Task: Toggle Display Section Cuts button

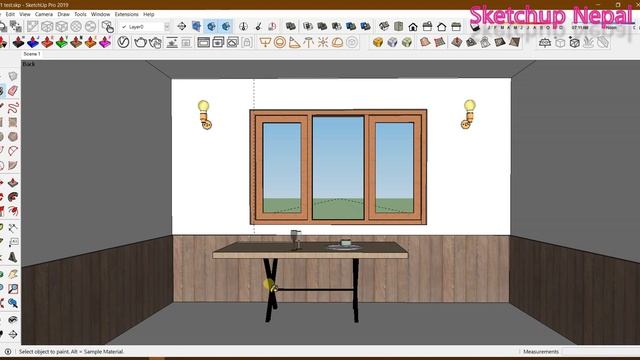Action: click(x=211, y=27)
